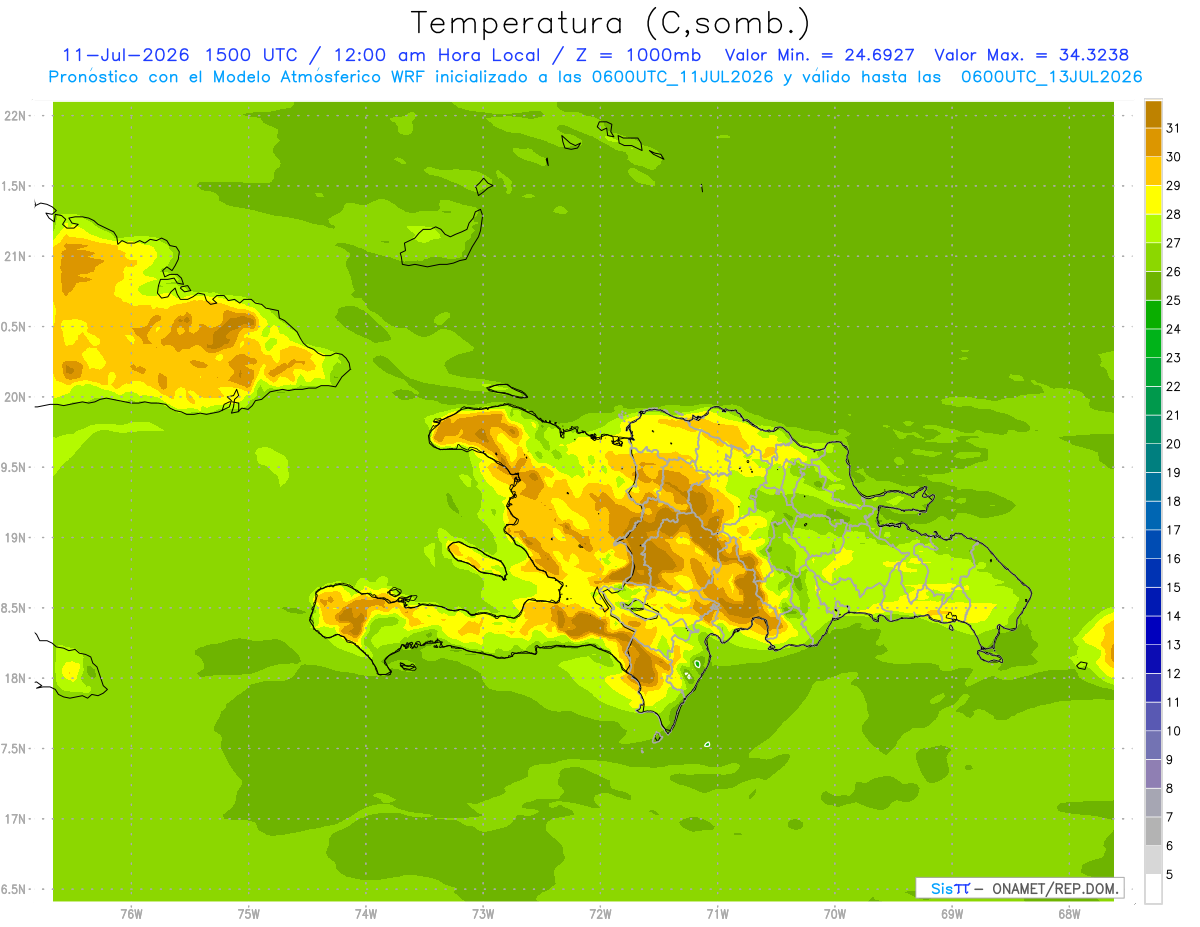This screenshot has width=1200, height=927.
Task: Click the colorbar label '17'
Action: pos(1173,530)
